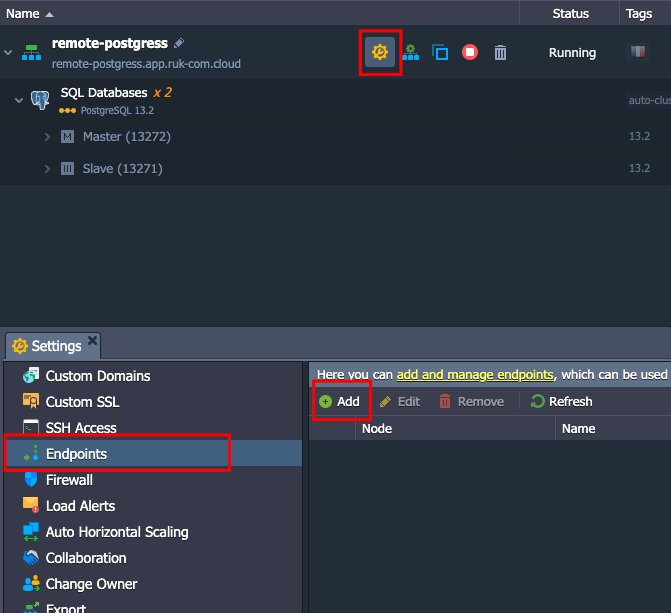Screen dimensions: 671x613
Task: Click the Master node M icon
Action: pos(67,137)
